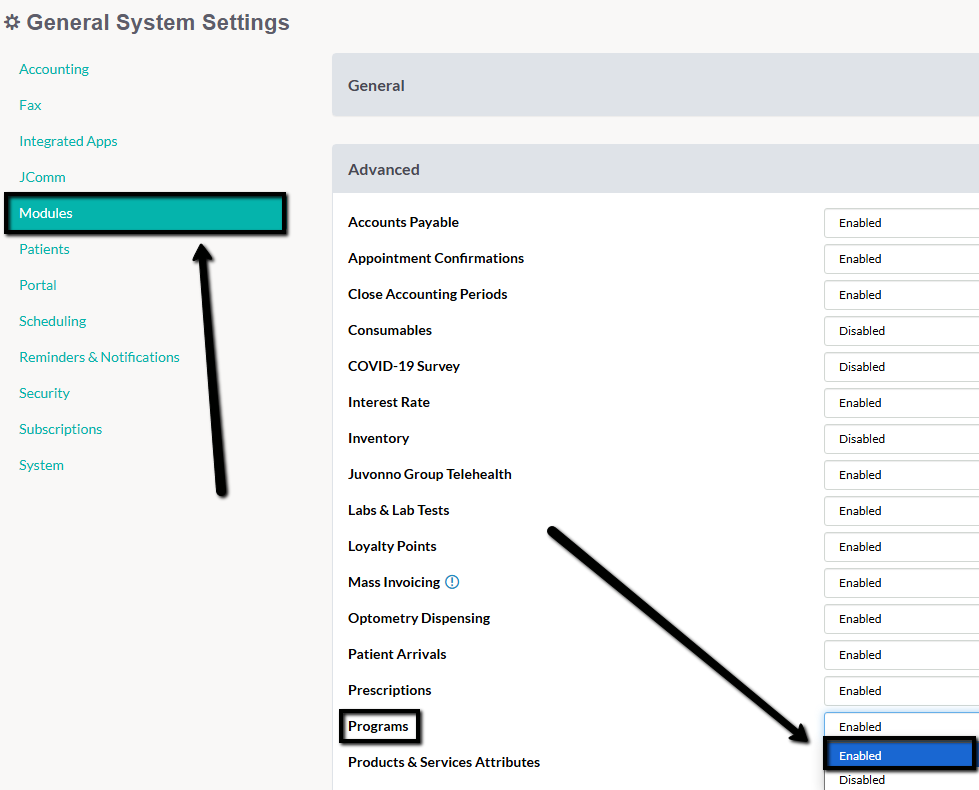Open Integrated Apps in the sidebar

[x=68, y=141]
